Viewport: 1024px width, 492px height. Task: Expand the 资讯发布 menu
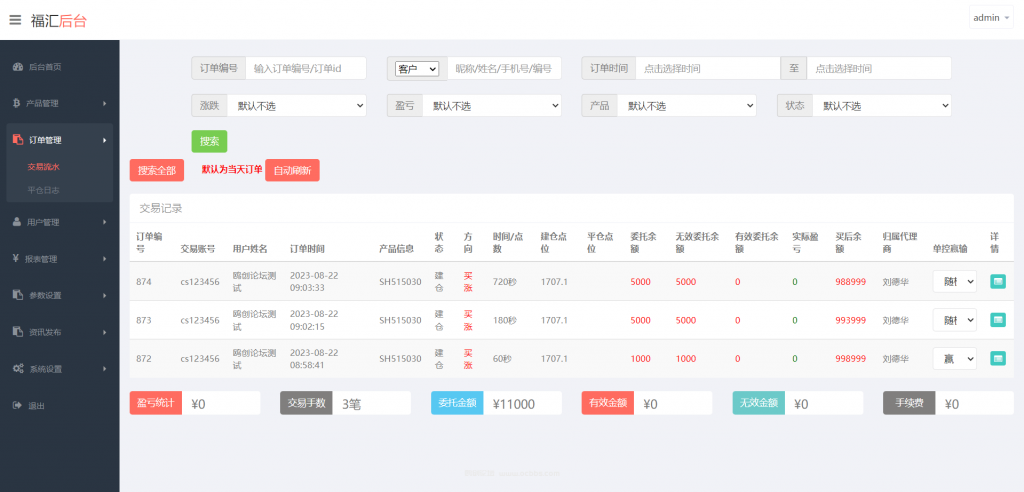59,332
